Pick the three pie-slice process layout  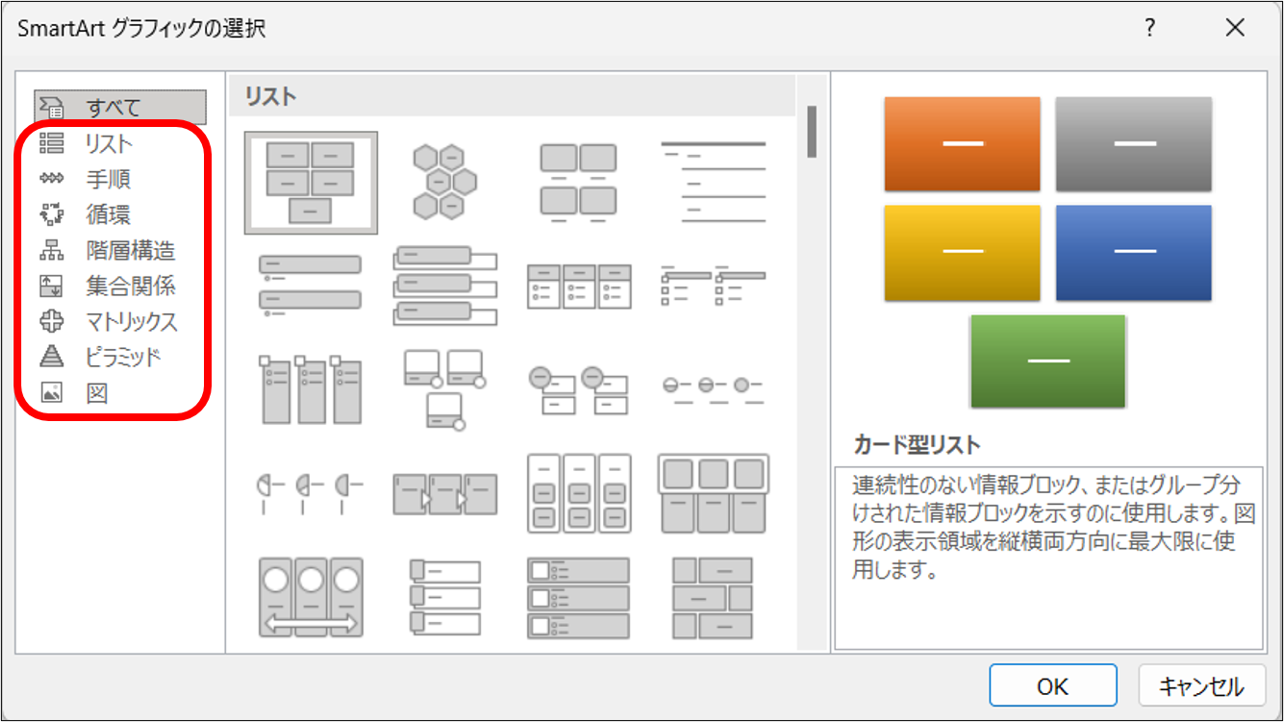coord(311,493)
